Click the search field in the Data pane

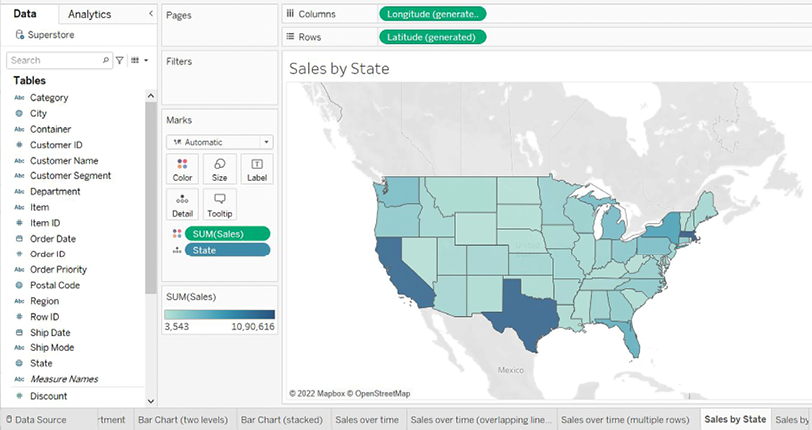pyautogui.click(x=53, y=61)
